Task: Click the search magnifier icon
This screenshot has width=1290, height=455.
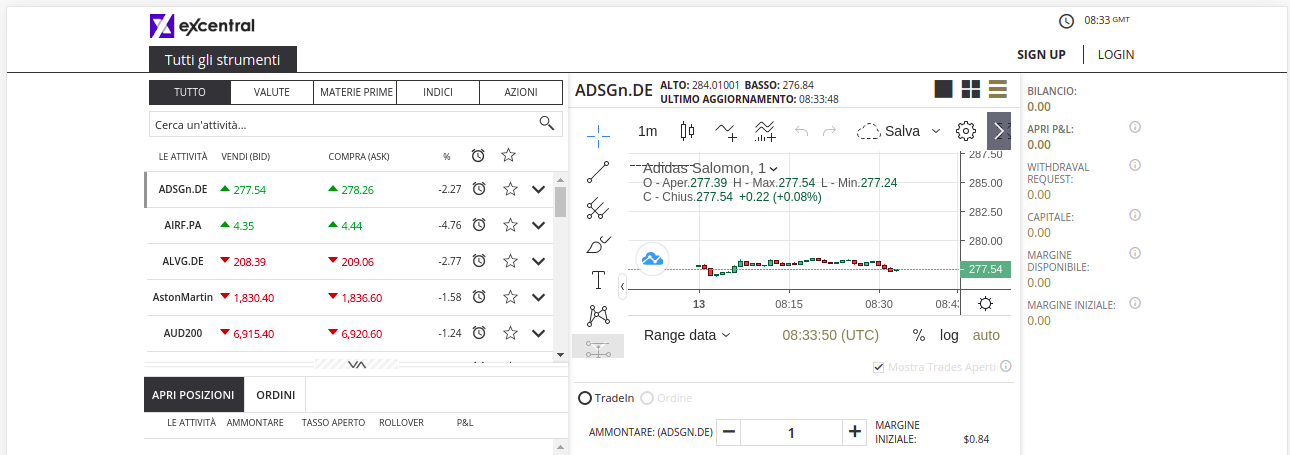Action: [546, 123]
